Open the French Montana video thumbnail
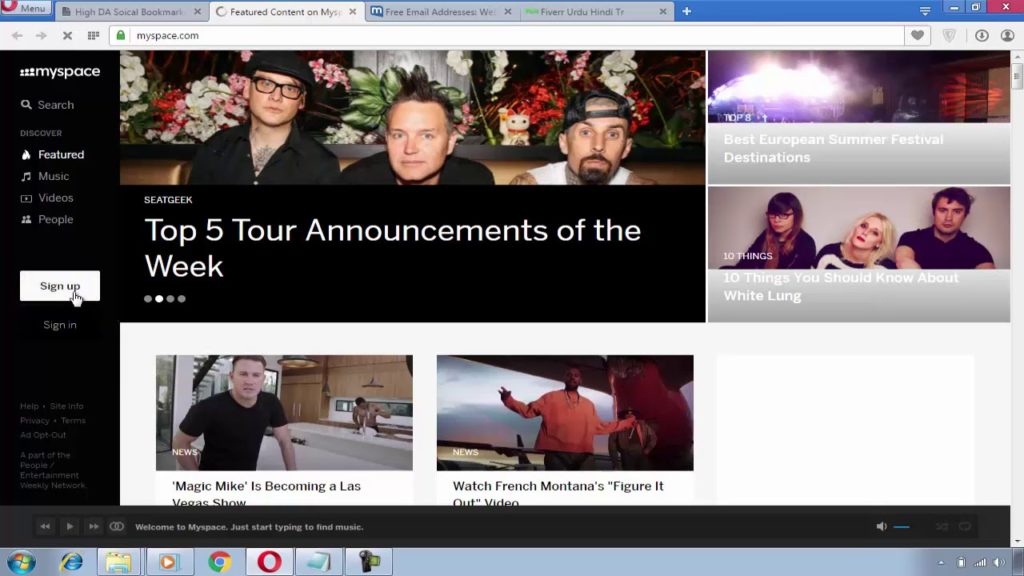This screenshot has height=576, width=1024. pos(565,413)
